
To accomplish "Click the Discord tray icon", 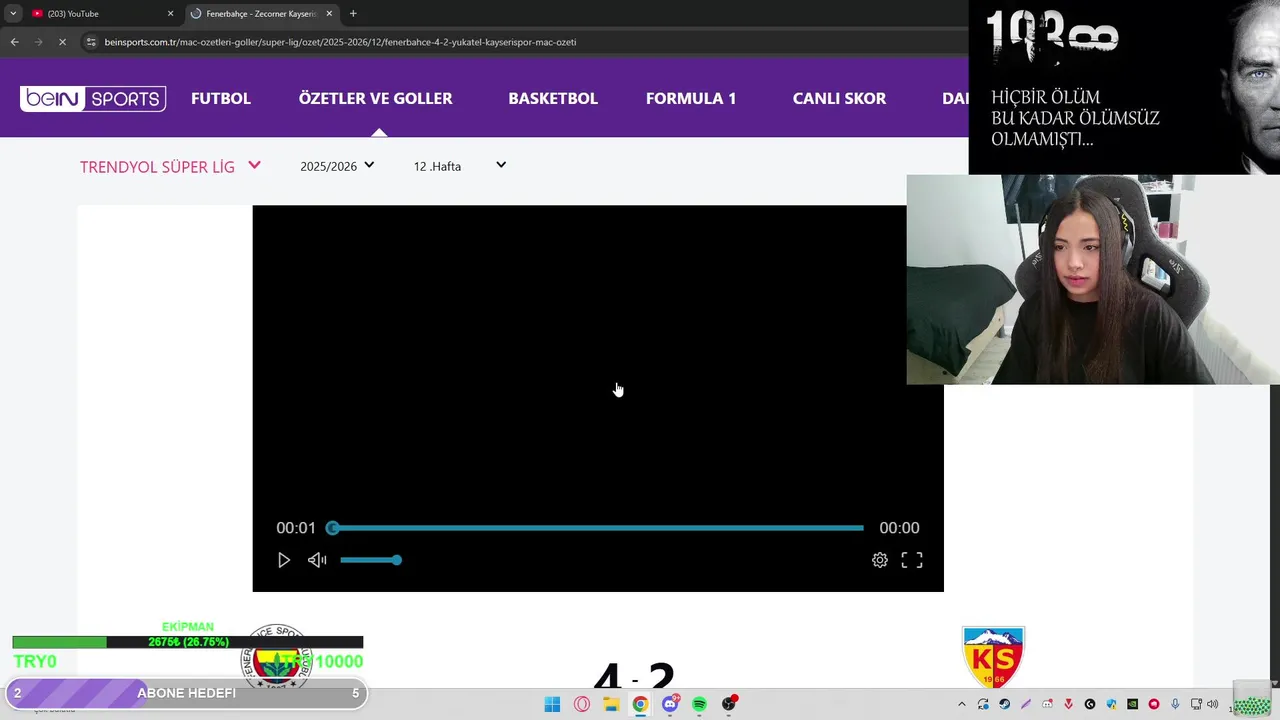I will pos(1047,704).
